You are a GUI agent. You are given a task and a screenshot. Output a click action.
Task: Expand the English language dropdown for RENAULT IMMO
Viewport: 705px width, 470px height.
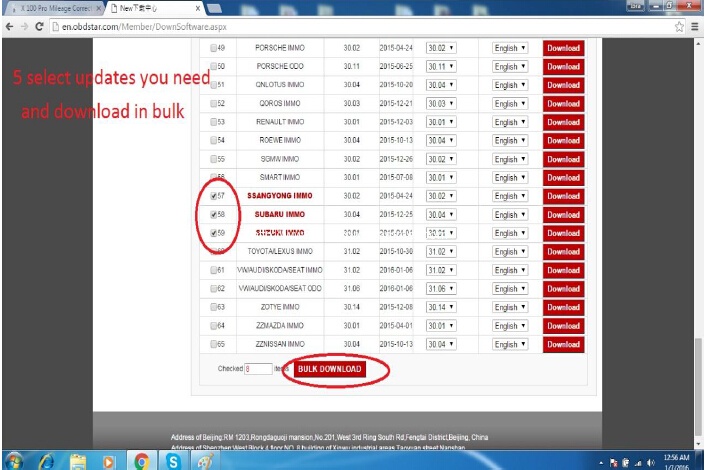coord(509,122)
